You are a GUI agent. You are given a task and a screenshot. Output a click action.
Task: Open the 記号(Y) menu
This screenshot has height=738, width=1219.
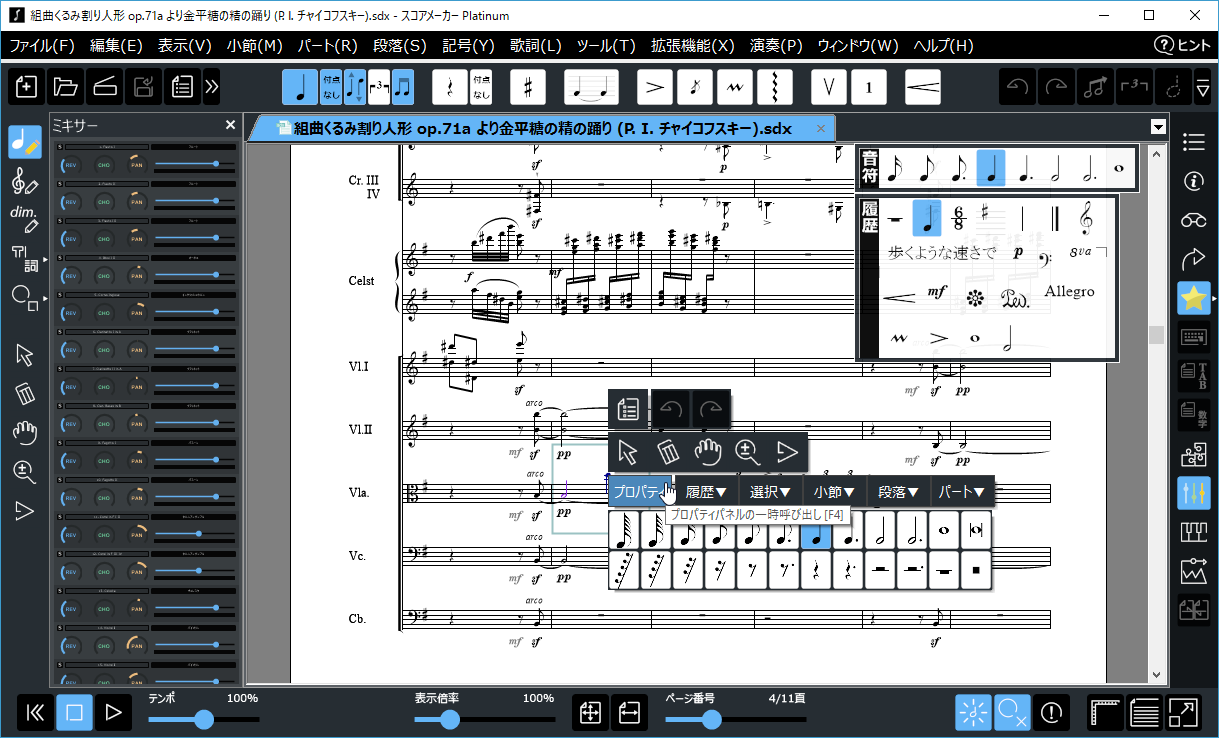[x=469, y=45]
